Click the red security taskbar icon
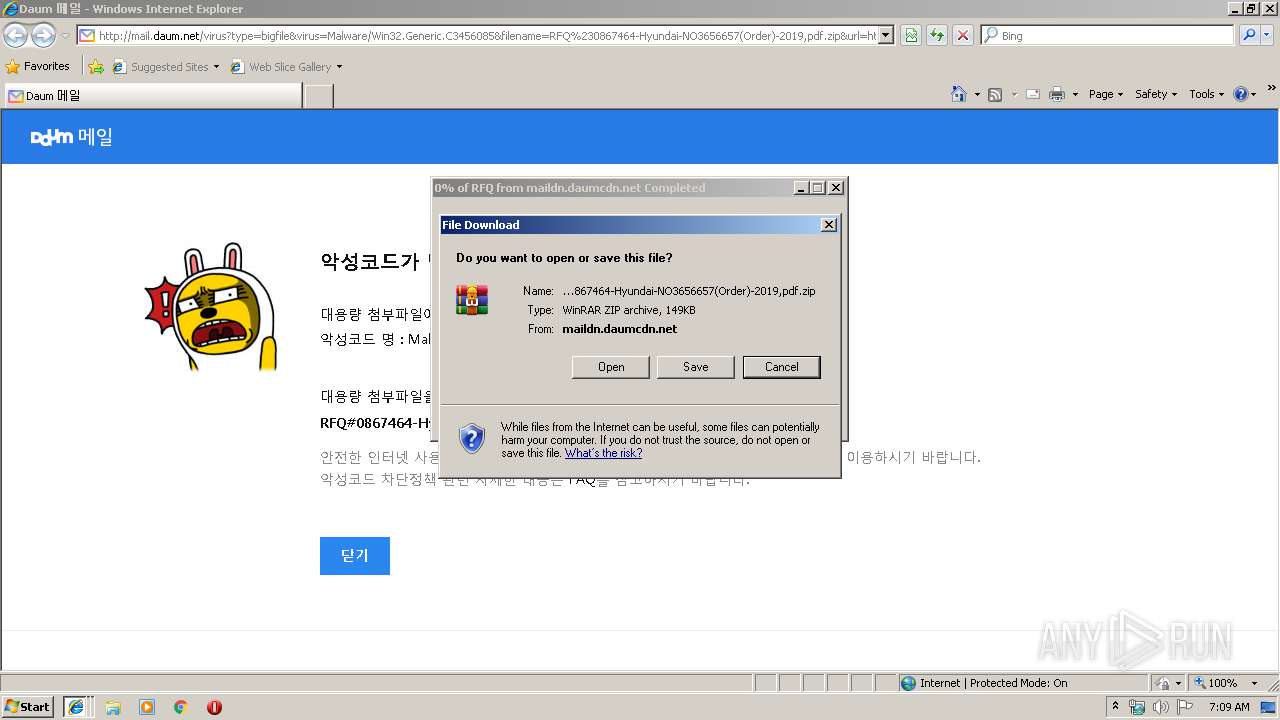Viewport: 1280px width, 720px height. [214, 707]
